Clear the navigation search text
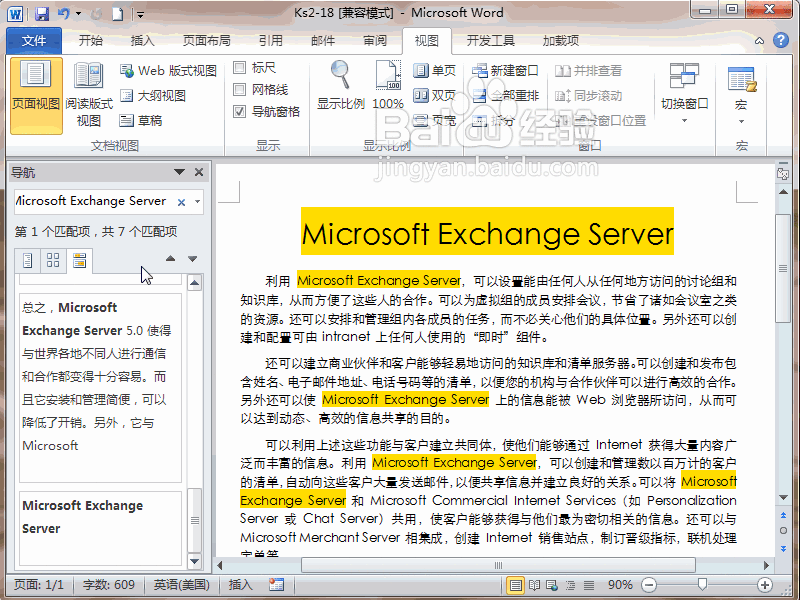This screenshot has width=800, height=600. point(181,202)
